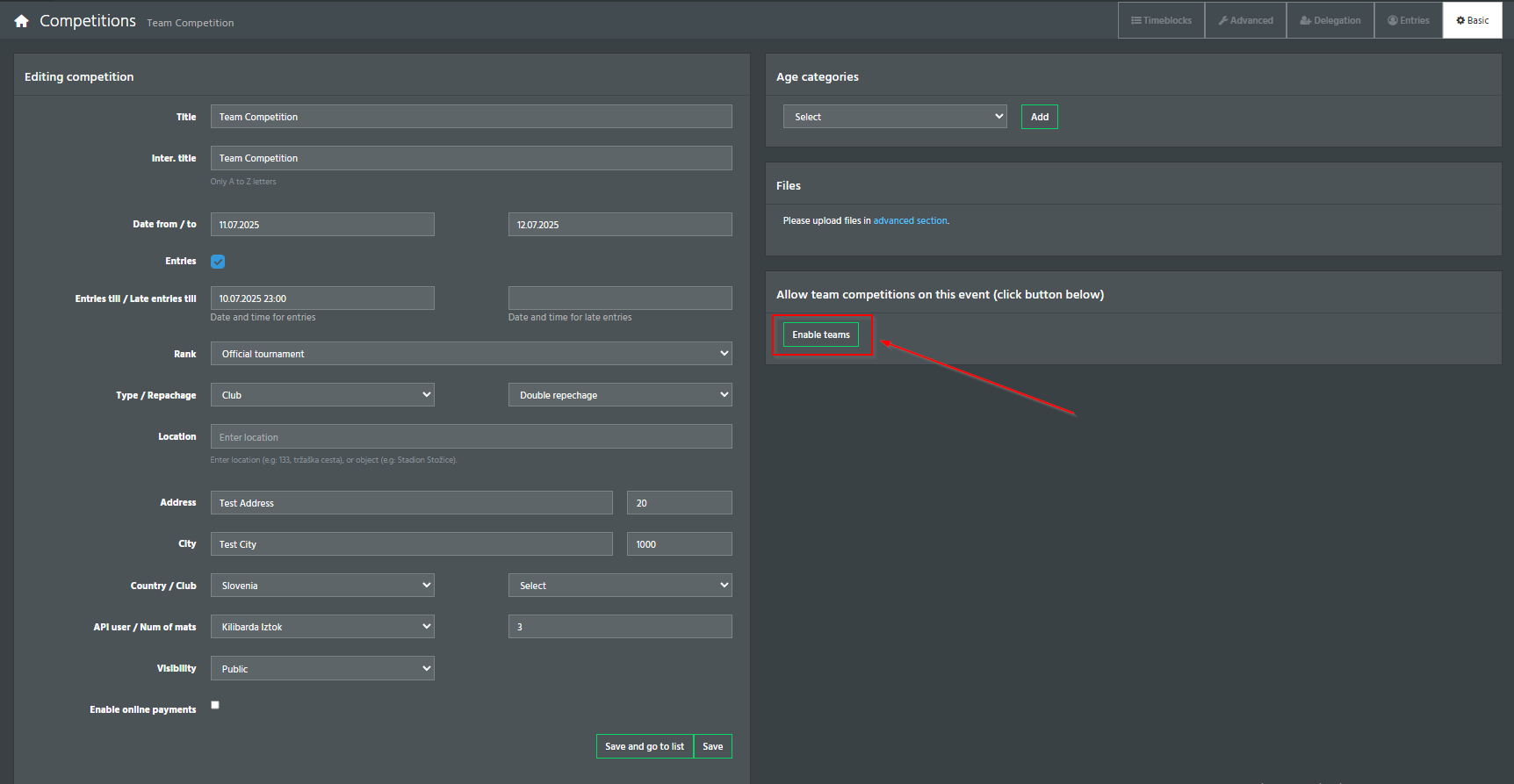Screen dimensions: 1514x784
Task: Click the Save button
Action: tap(713, 746)
